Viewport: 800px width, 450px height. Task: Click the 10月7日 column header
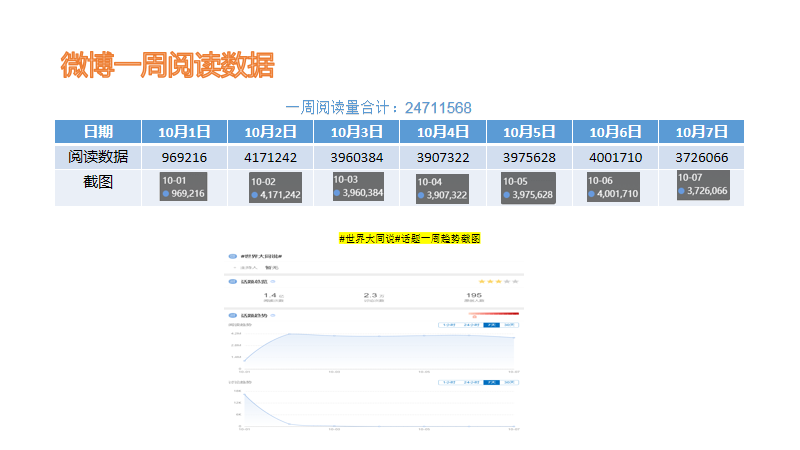point(702,132)
